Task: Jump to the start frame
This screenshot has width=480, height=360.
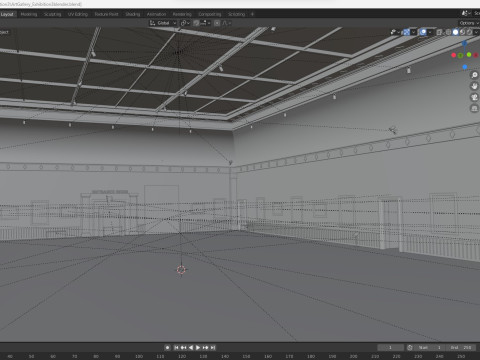Action: click(176, 348)
